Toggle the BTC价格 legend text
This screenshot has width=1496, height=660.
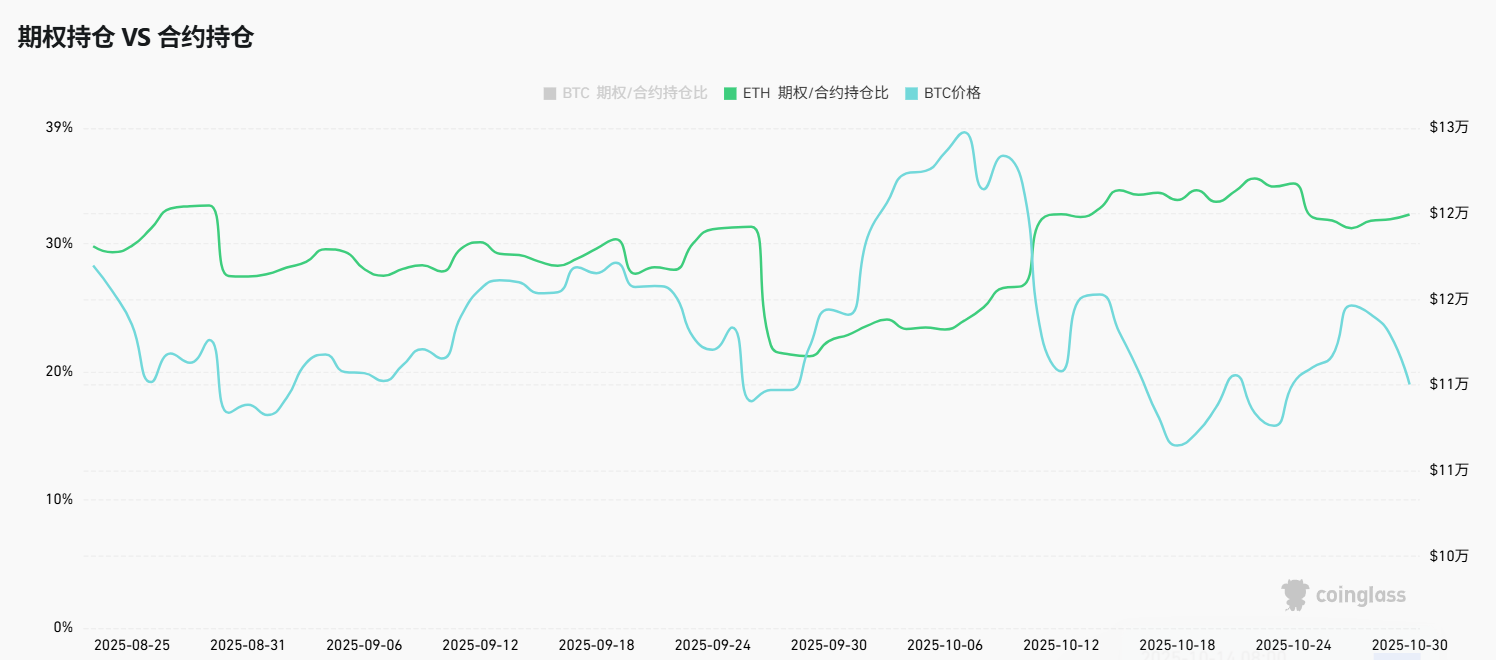(952, 93)
